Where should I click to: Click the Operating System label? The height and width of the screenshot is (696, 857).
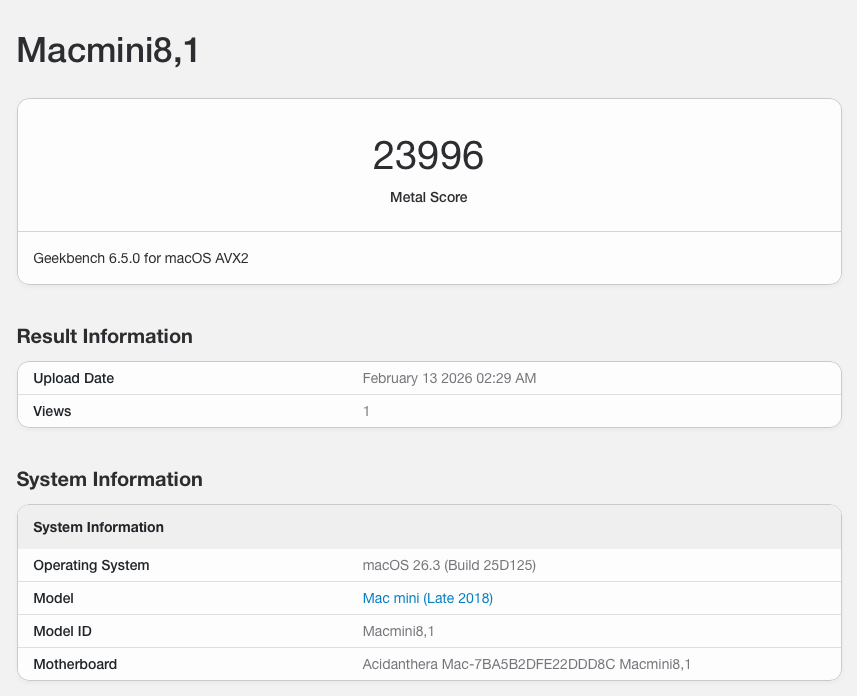(x=91, y=565)
